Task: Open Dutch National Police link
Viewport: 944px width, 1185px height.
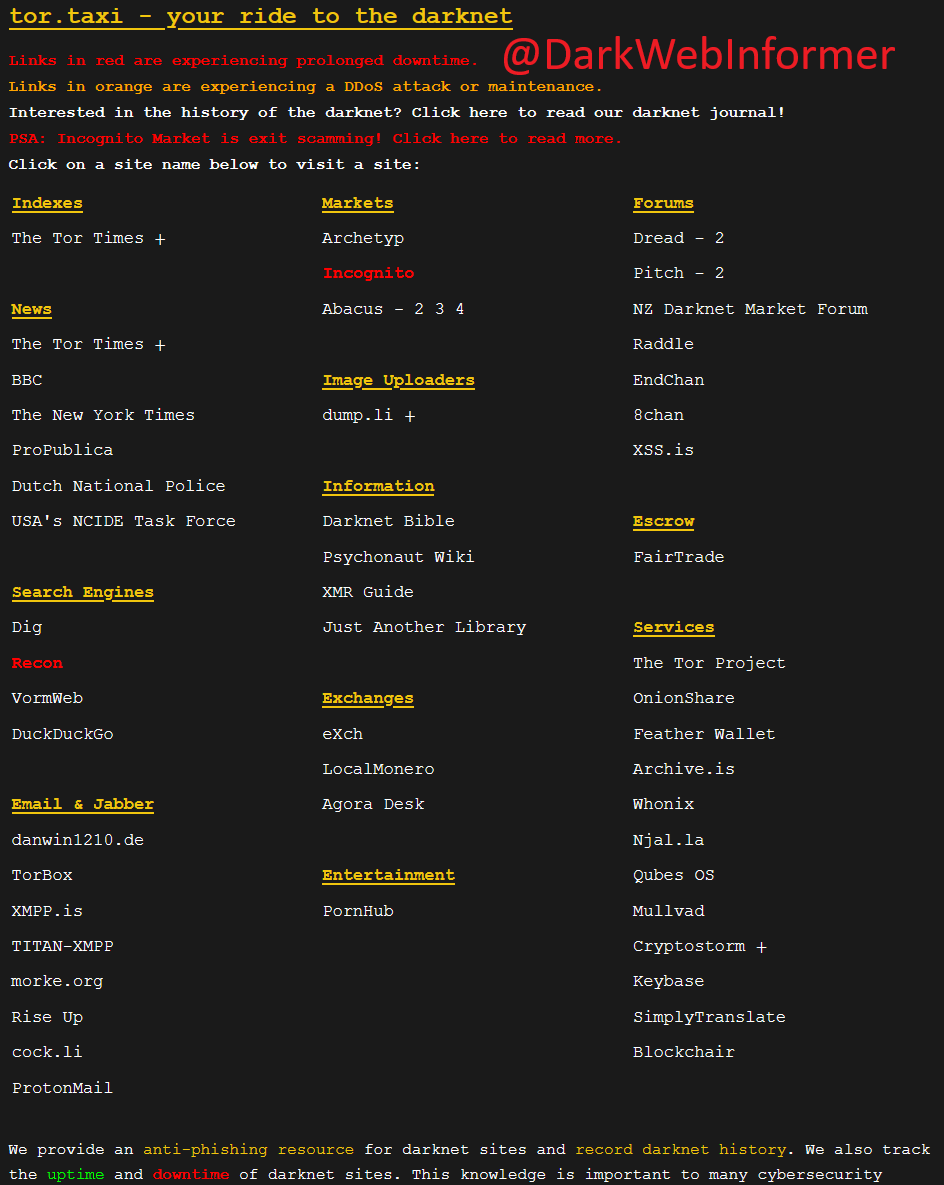Action: point(118,486)
